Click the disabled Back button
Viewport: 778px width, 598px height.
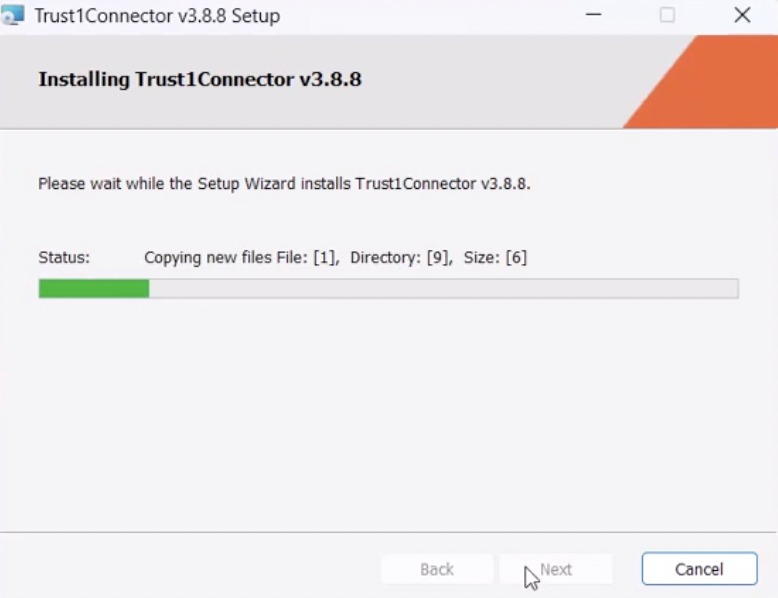[437, 569]
